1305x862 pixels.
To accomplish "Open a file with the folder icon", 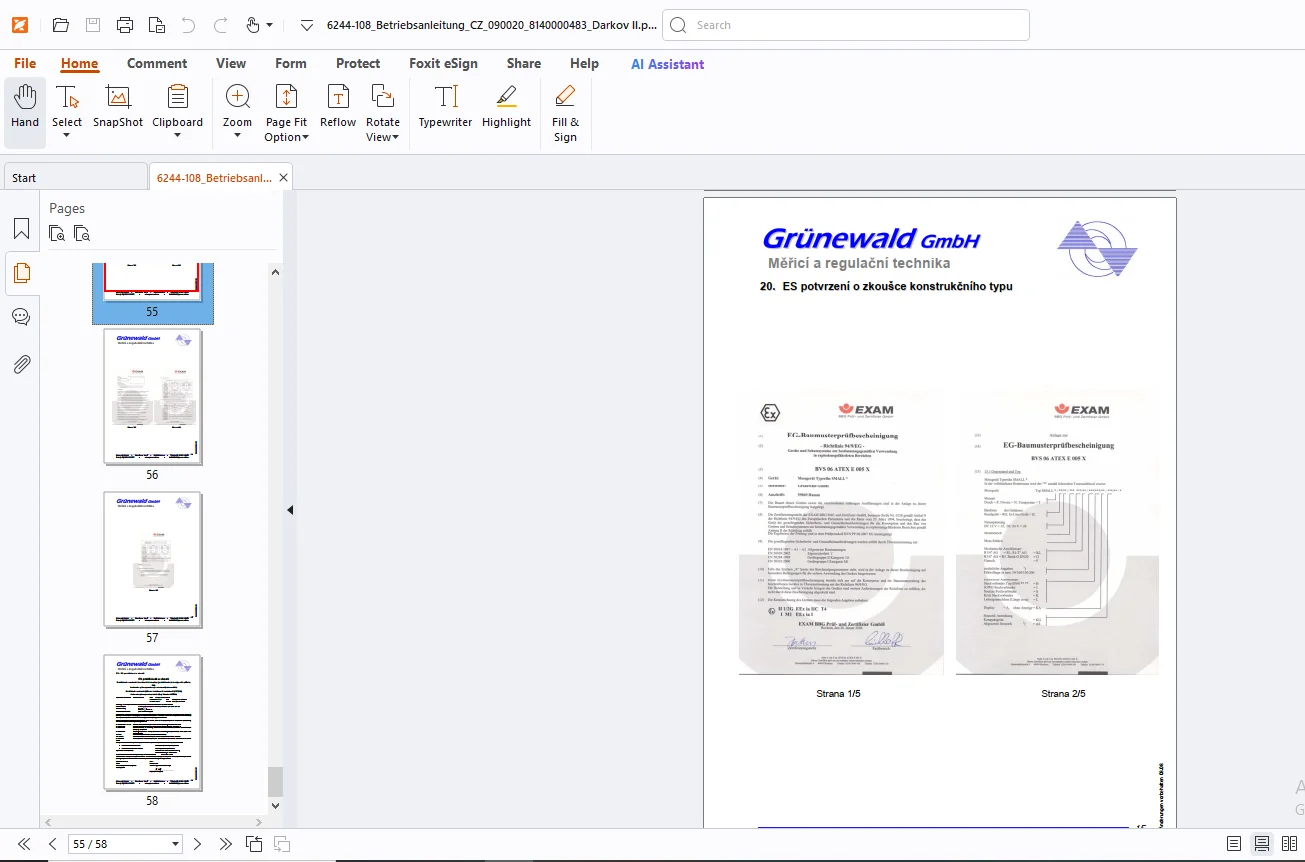I will [61, 25].
